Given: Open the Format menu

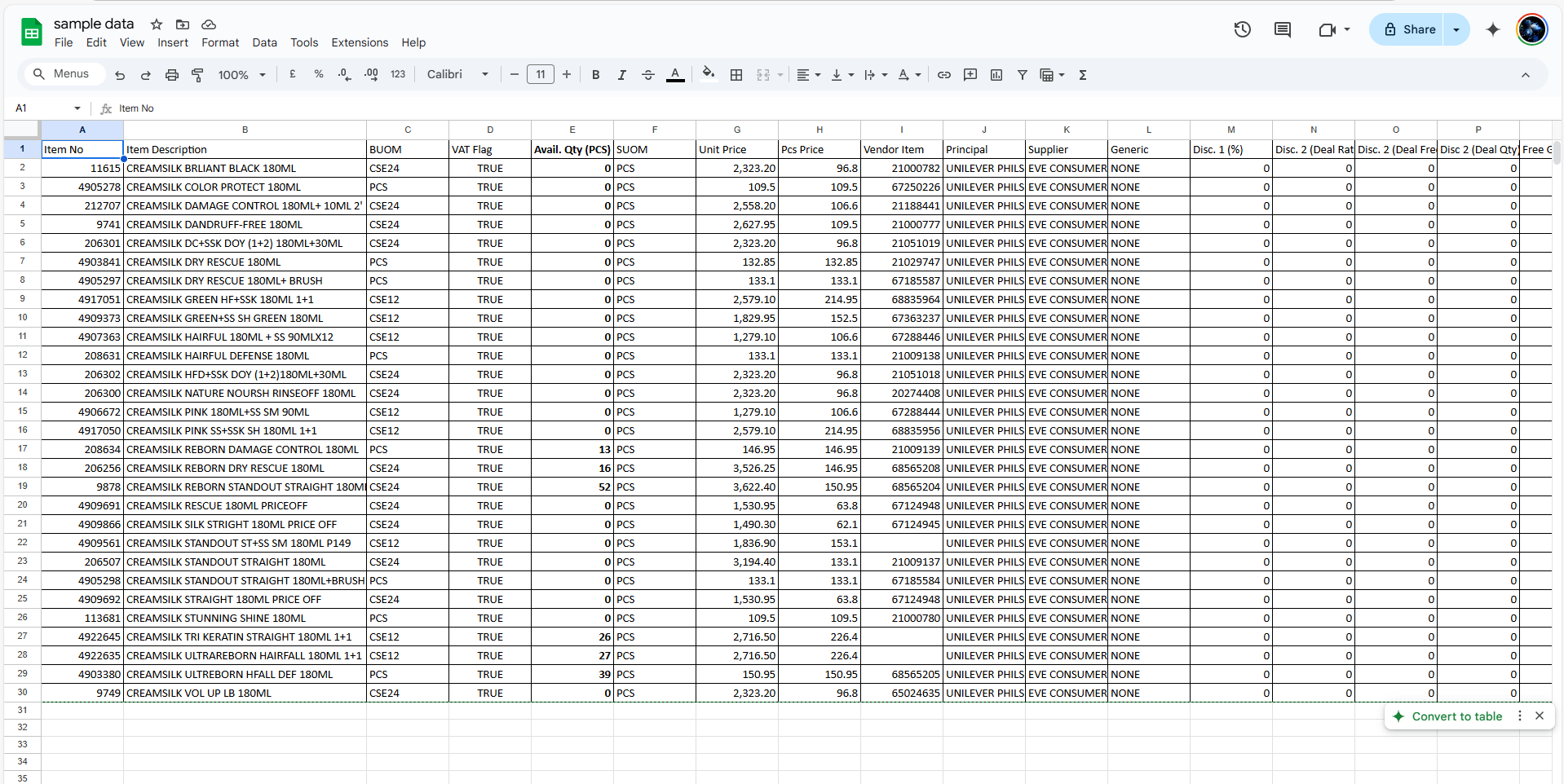Looking at the screenshot, I should [220, 42].
